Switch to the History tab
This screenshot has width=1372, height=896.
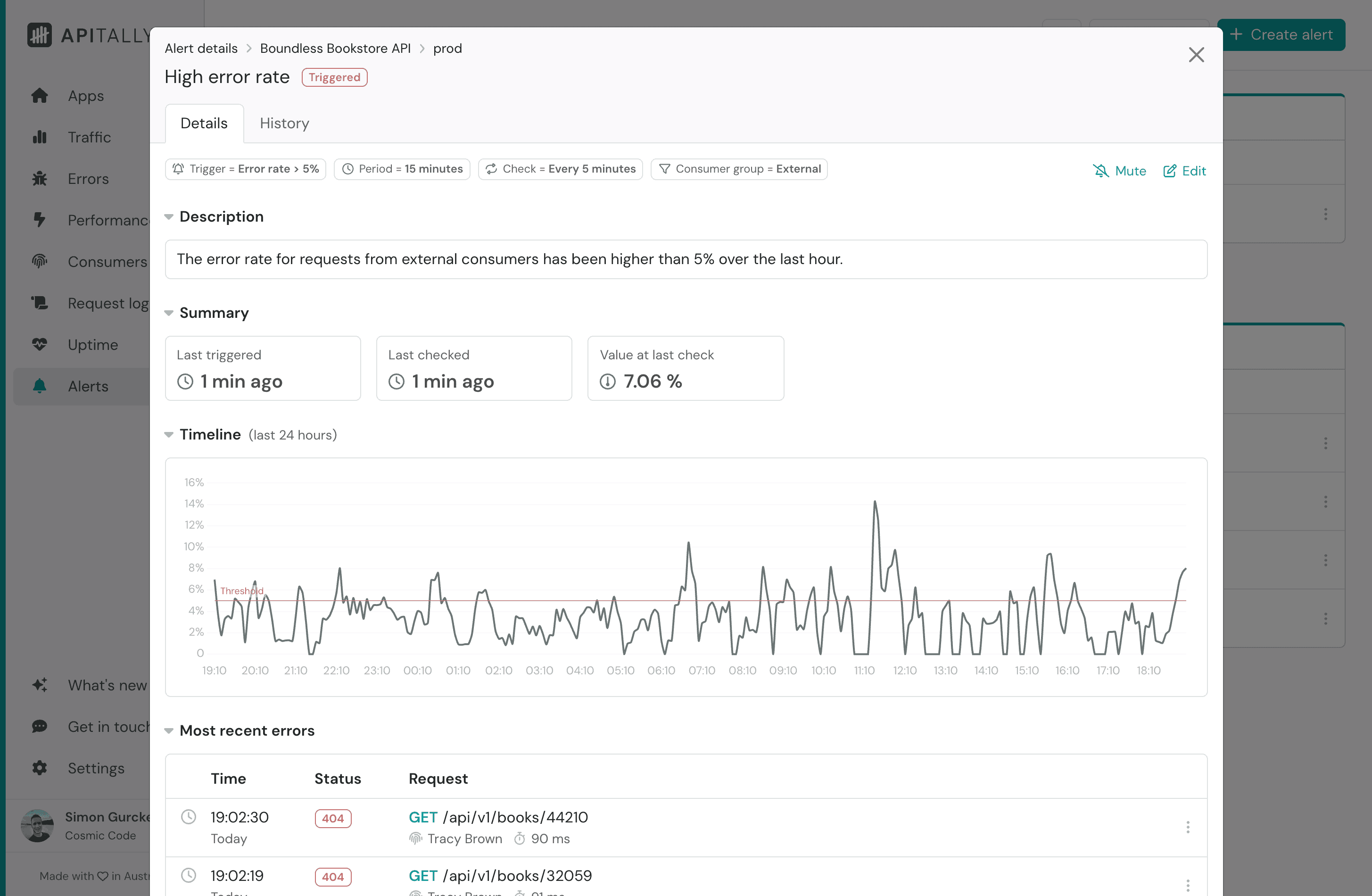click(x=284, y=123)
